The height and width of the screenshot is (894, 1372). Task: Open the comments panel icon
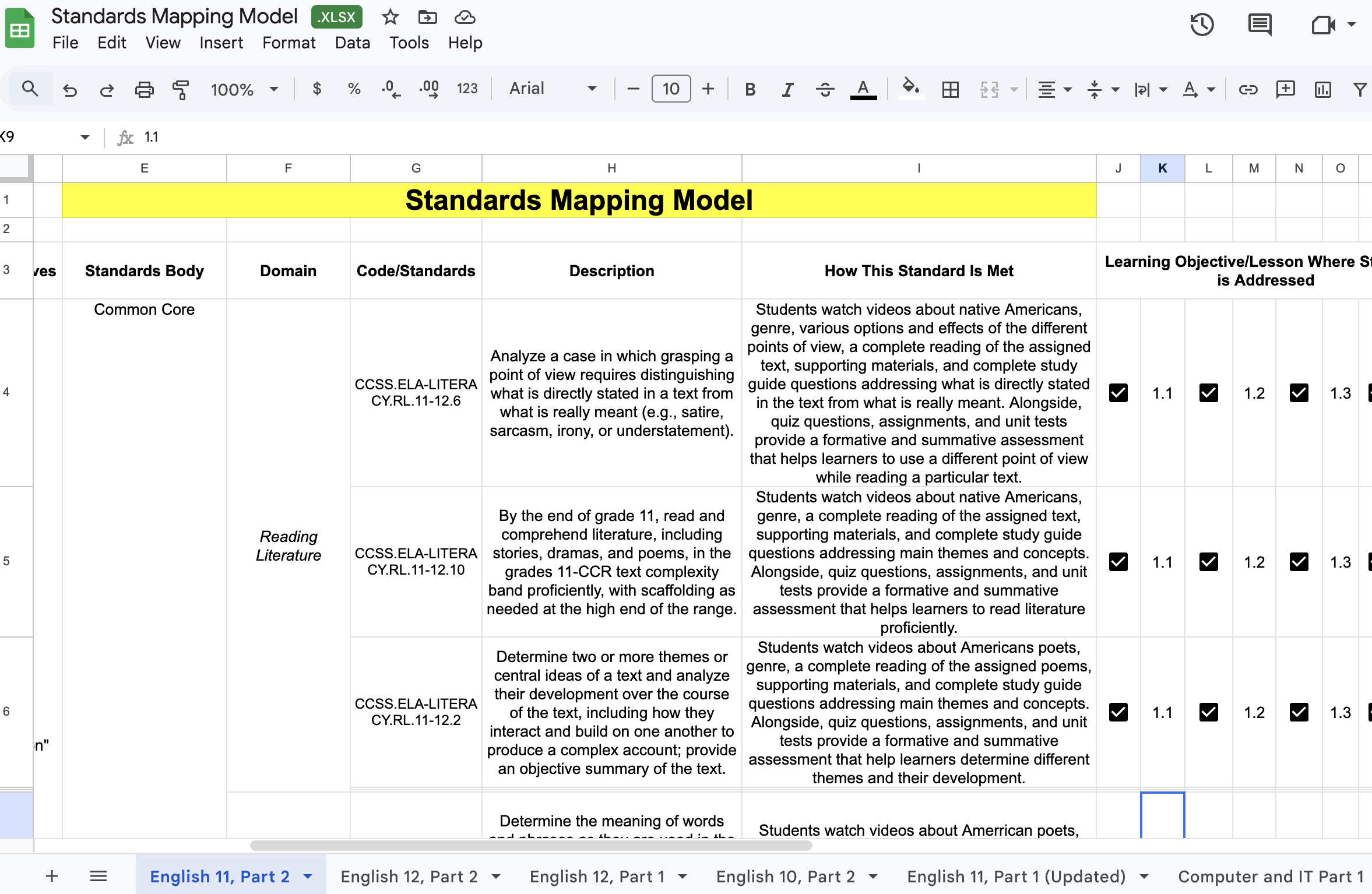(x=1260, y=24)
